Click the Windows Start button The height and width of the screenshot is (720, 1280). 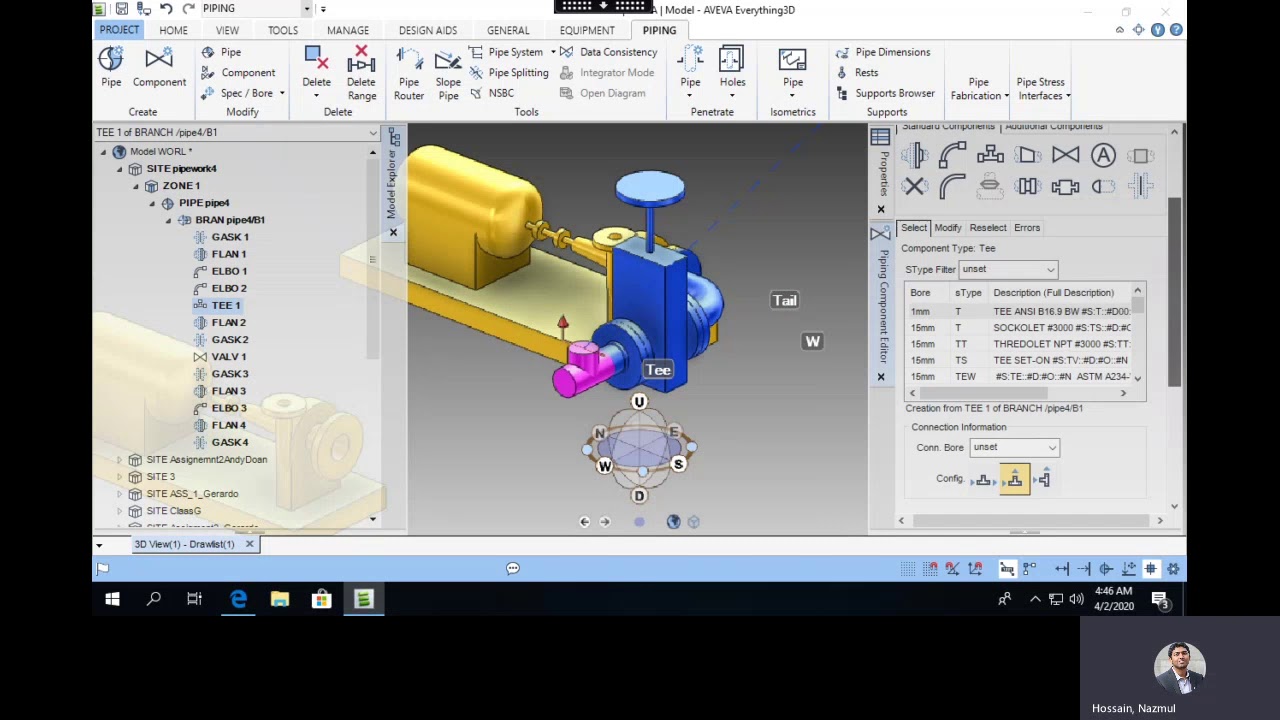pyautogui.click(x=112, y=599)
